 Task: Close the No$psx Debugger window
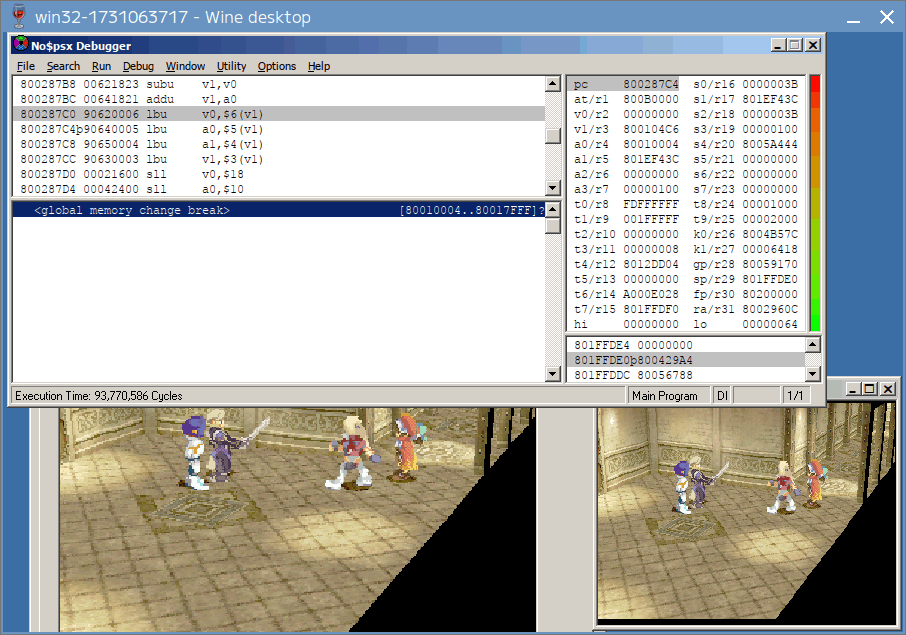tap(813, 45)
